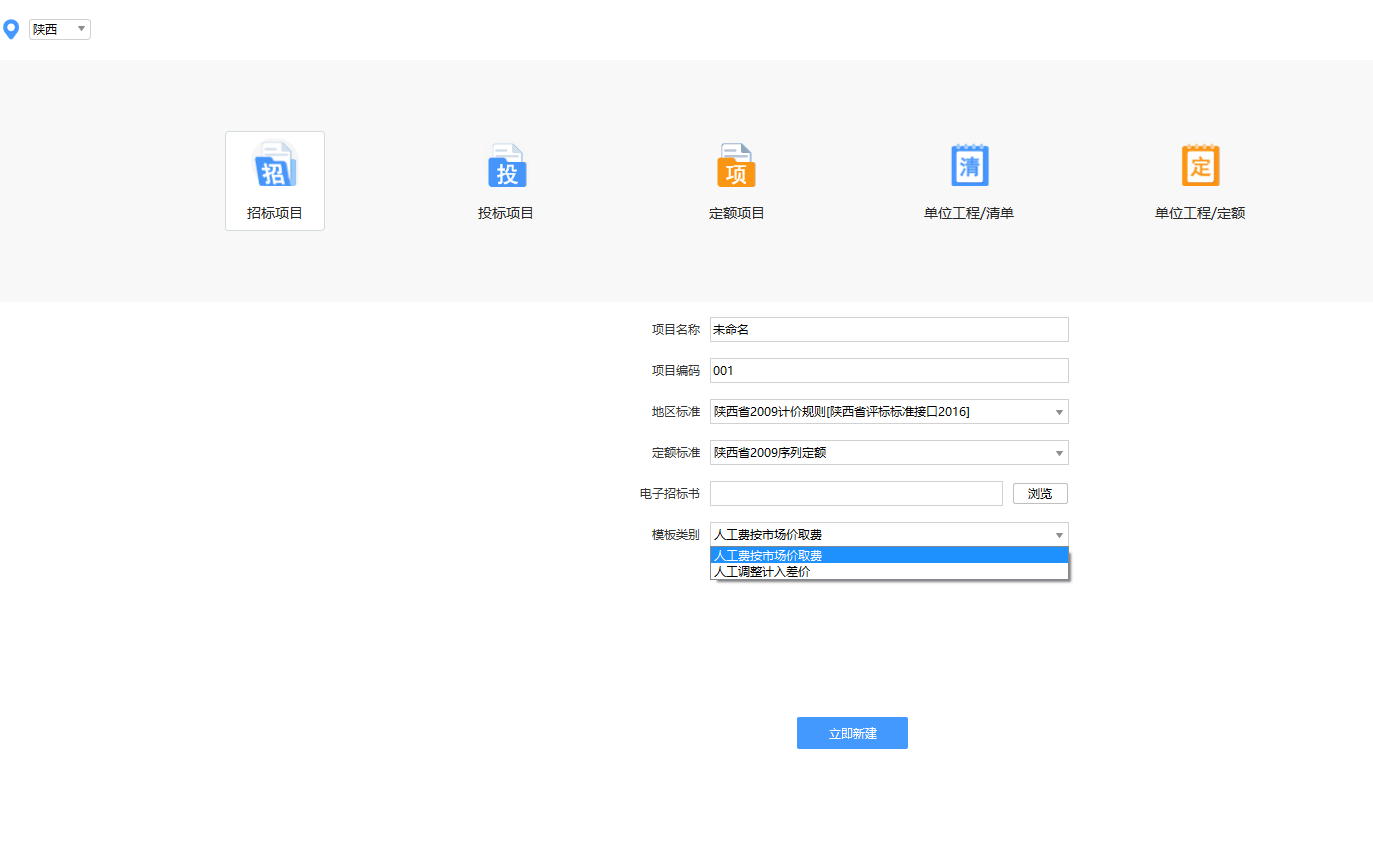
Task: Select the 招标项目 project type icon
Action: coord(275,166)
